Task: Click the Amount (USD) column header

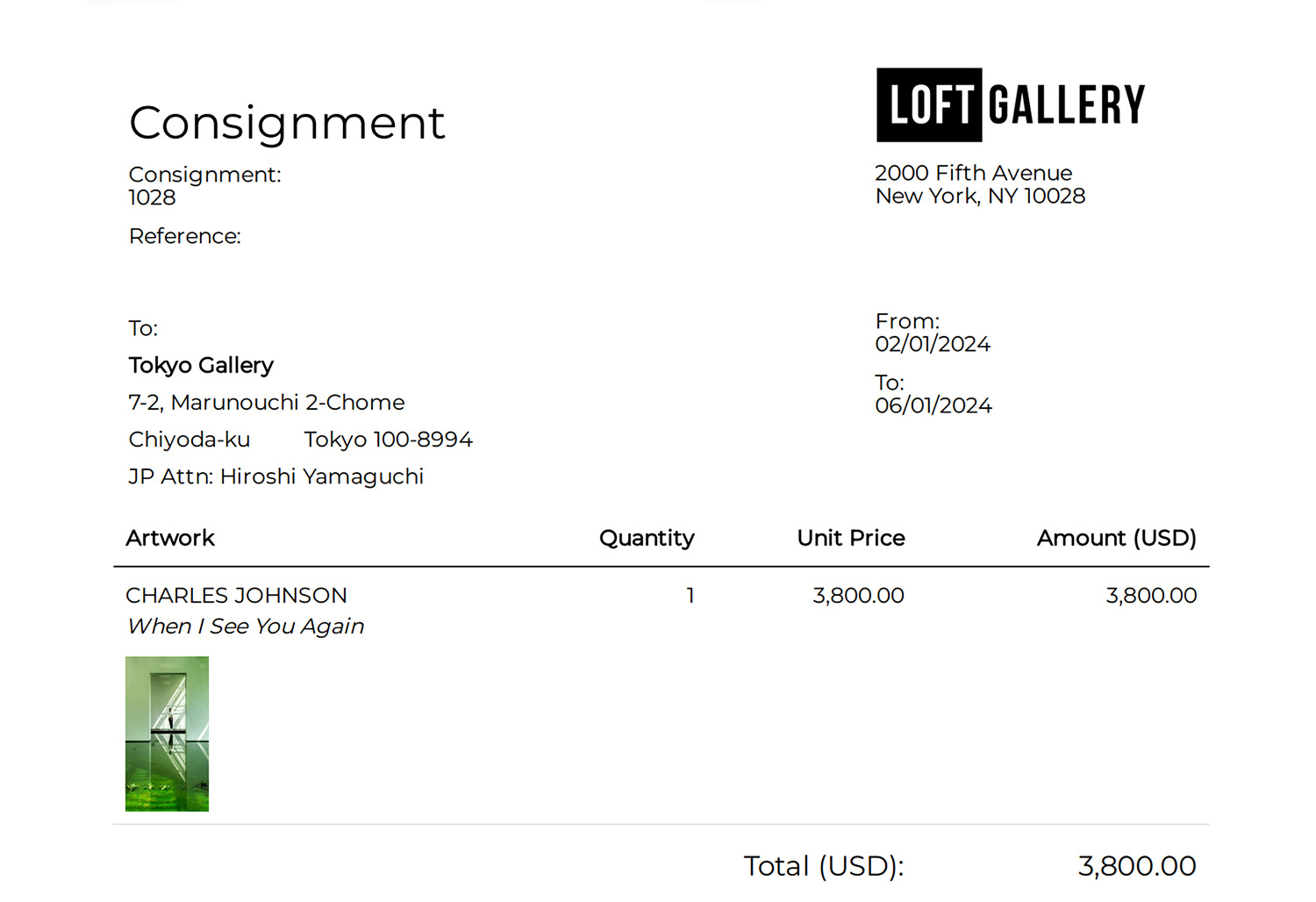Action: (1117, 538)
